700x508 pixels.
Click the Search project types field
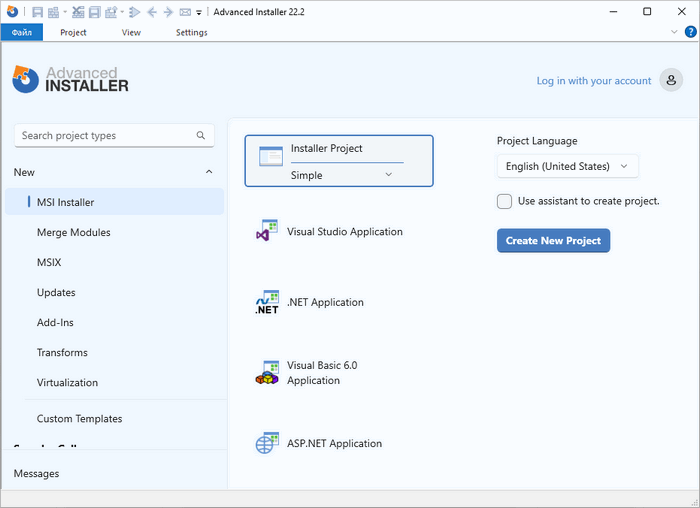(x=106, y=136)
